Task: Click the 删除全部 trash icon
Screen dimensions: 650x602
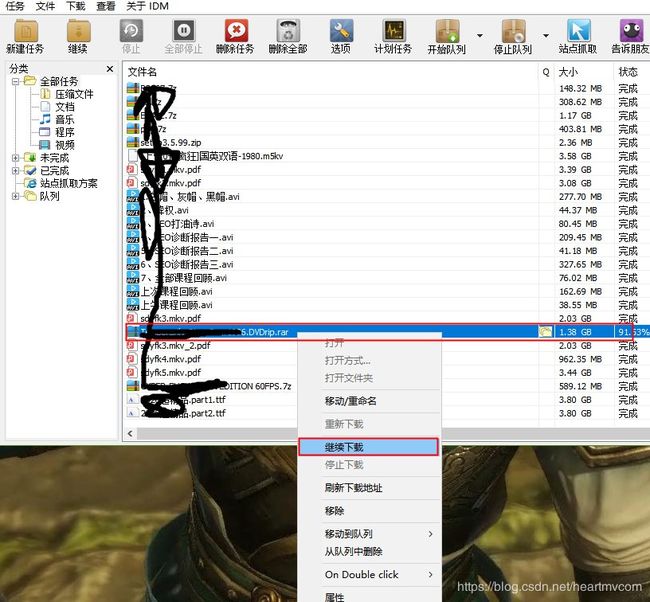Action: click(288, 36)
